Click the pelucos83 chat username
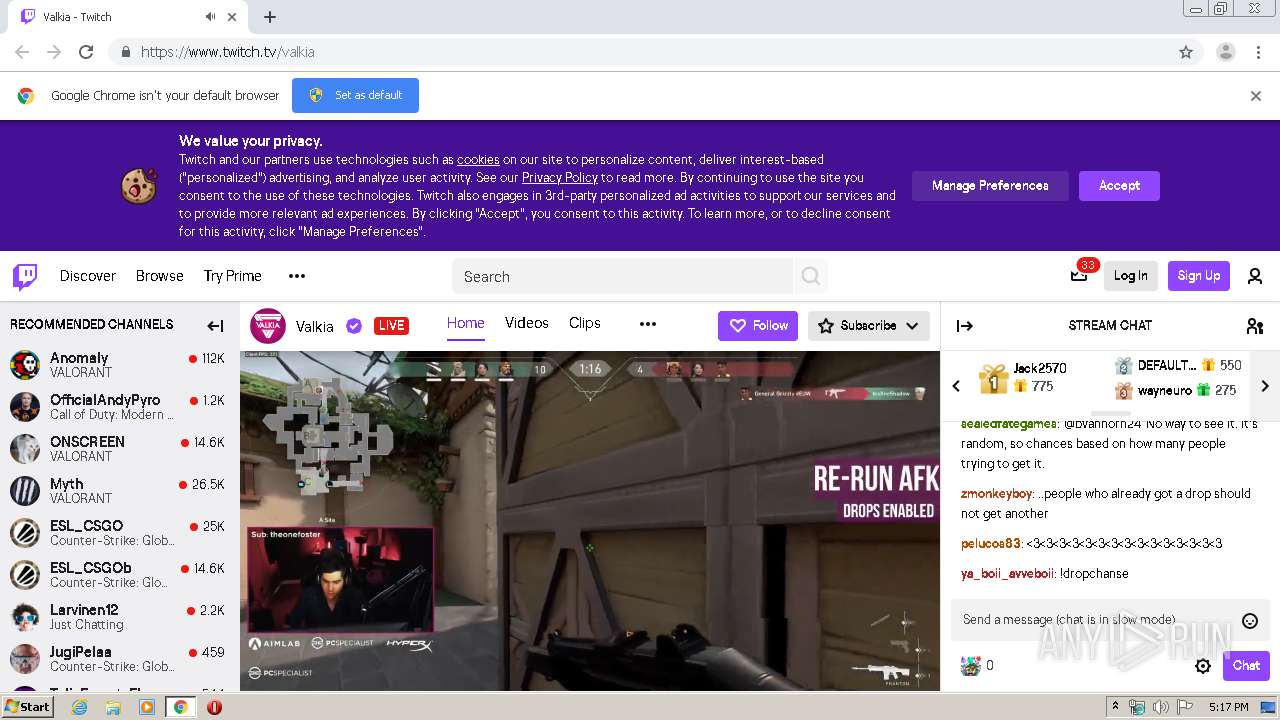The height and width of the screenshot is (720, 1280). point(991,544)
